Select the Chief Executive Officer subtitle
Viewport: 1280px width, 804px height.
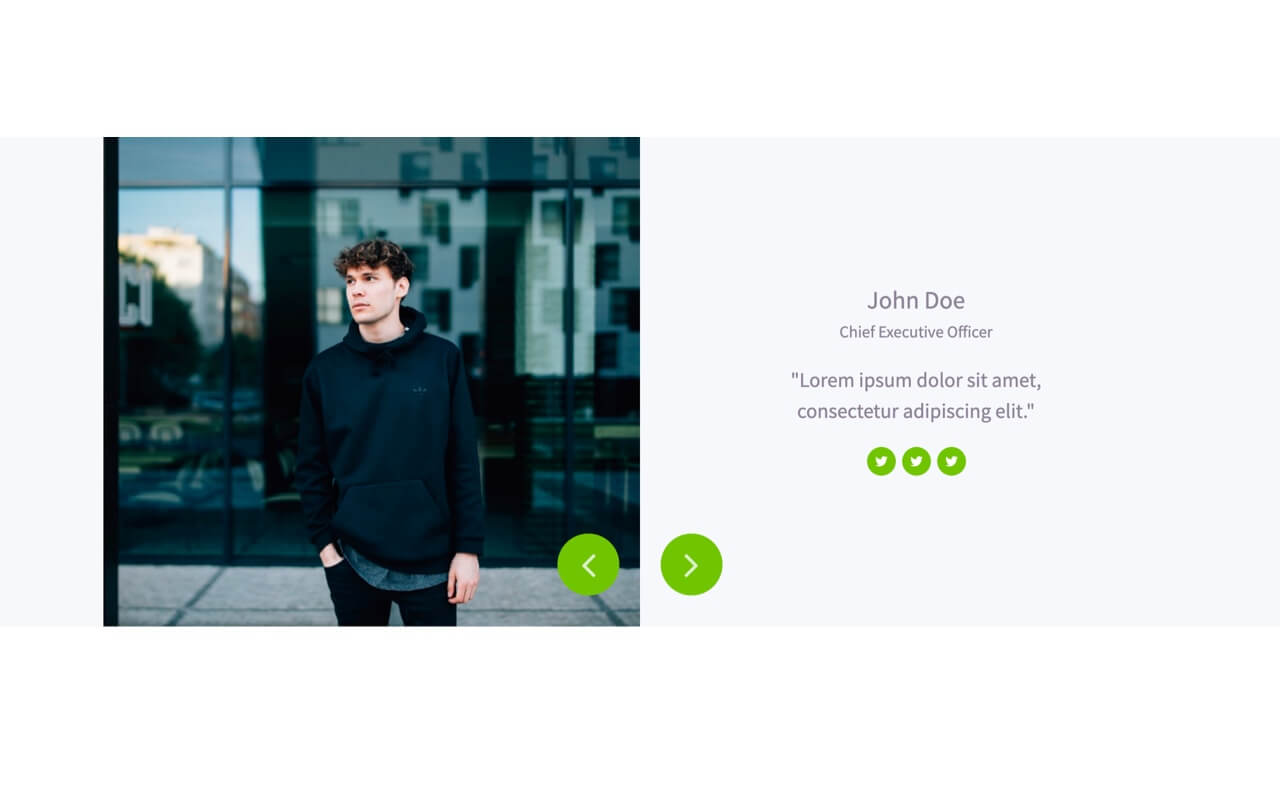(916, 332)
